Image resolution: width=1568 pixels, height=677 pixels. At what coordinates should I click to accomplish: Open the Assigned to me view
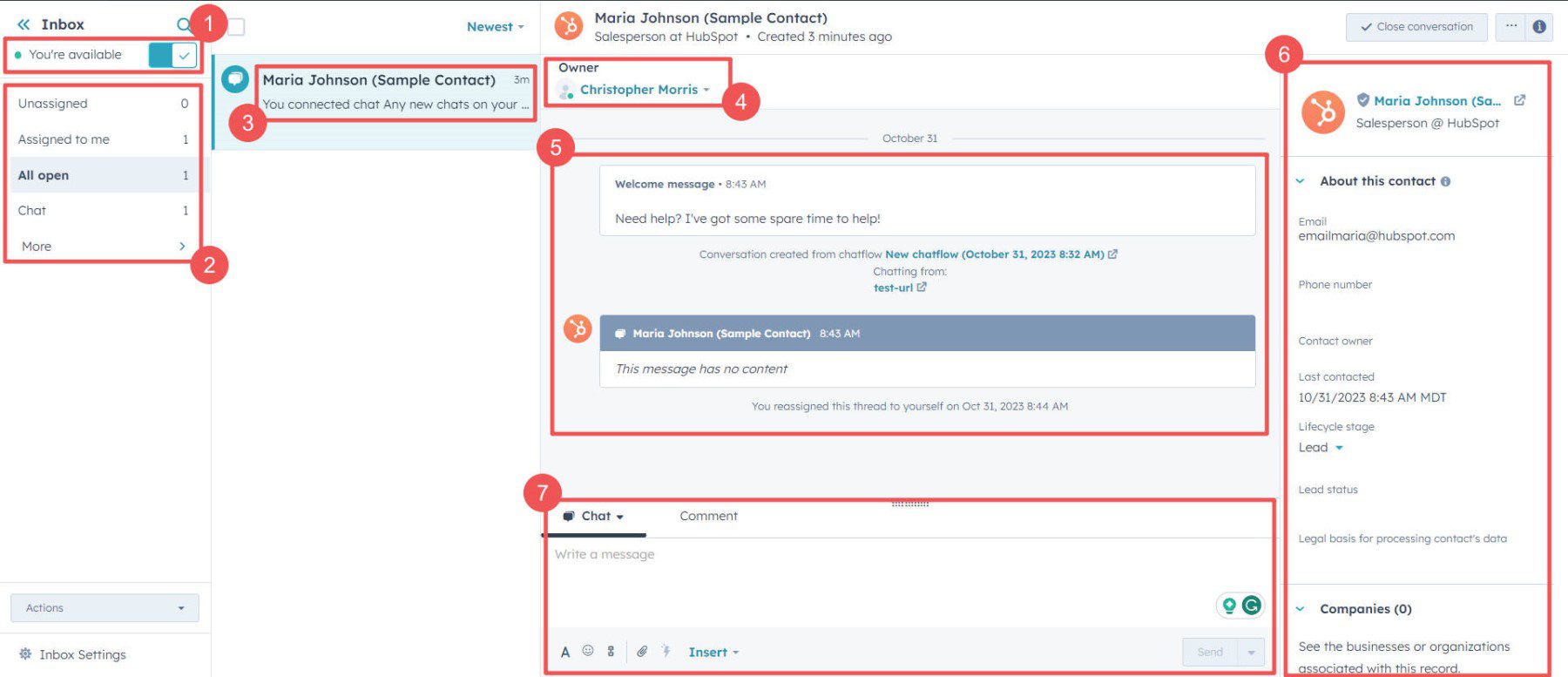coord(103,139)
